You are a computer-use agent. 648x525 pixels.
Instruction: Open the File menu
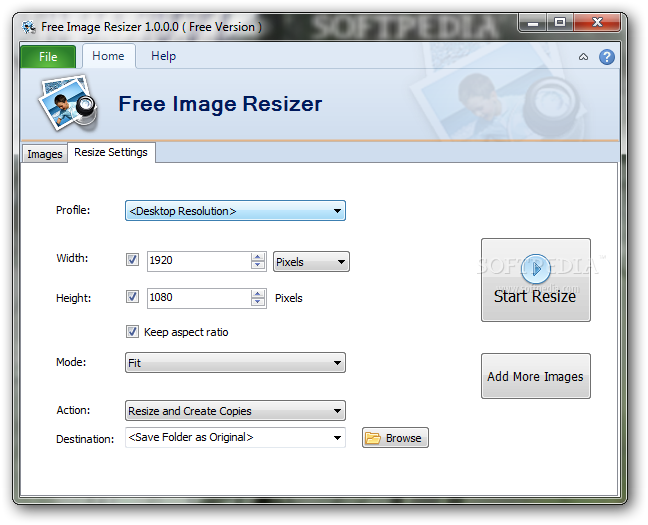click(48, 57)
